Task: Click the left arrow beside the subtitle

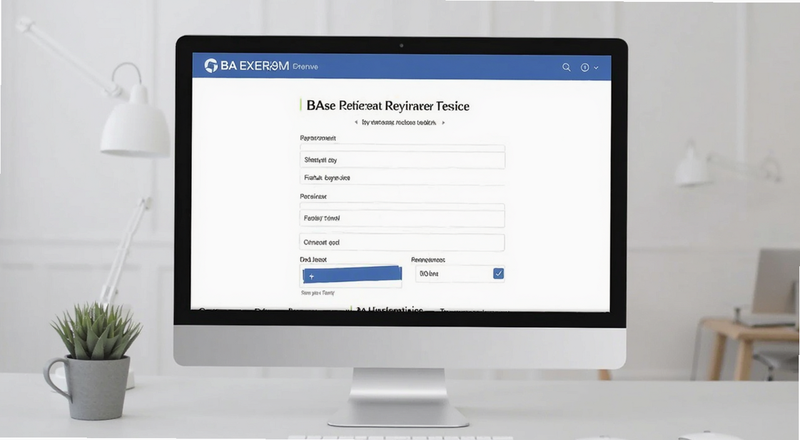Action: click(x=356, y=123)
